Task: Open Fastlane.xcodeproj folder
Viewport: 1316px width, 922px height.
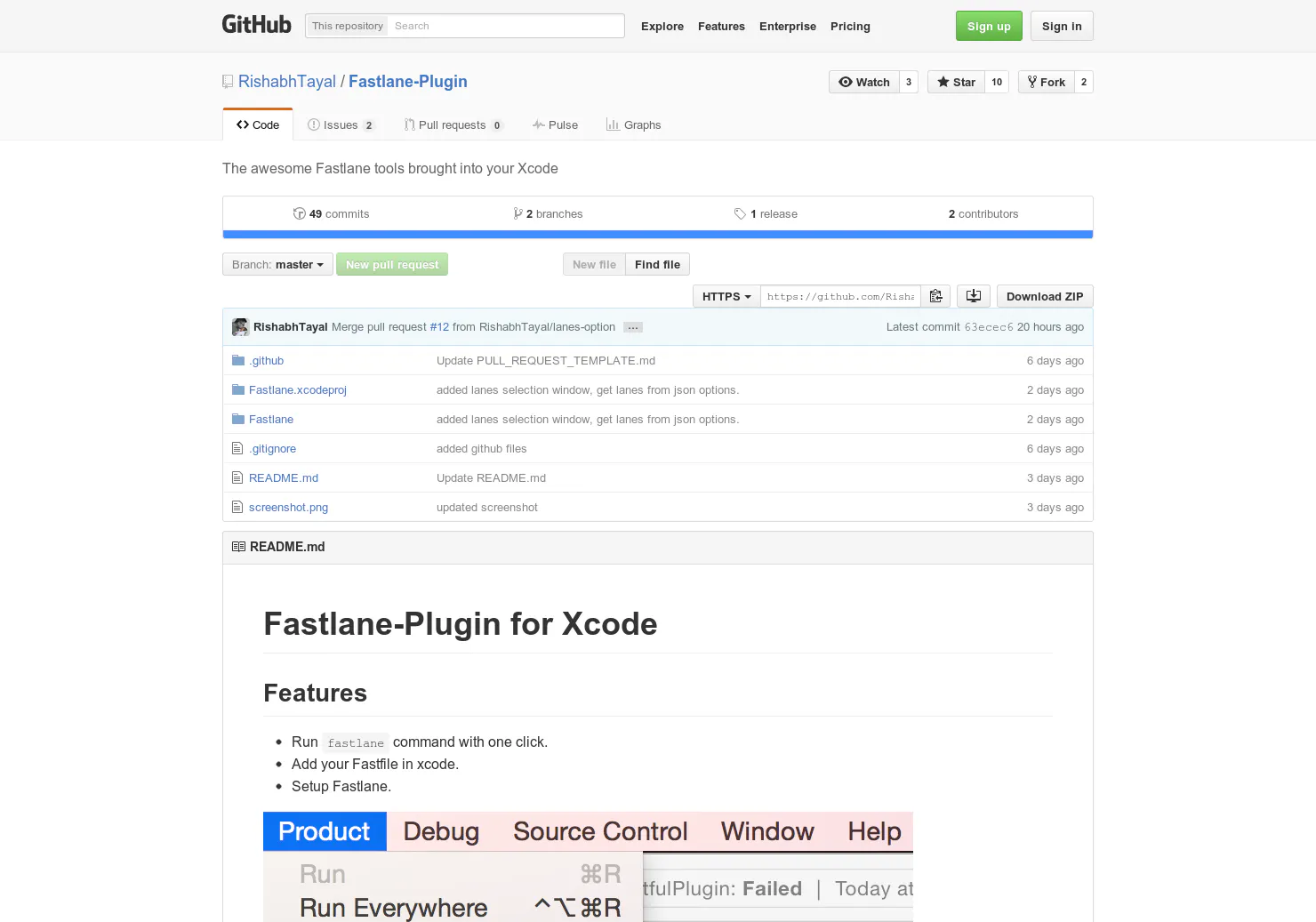Action: coord(298,389)
